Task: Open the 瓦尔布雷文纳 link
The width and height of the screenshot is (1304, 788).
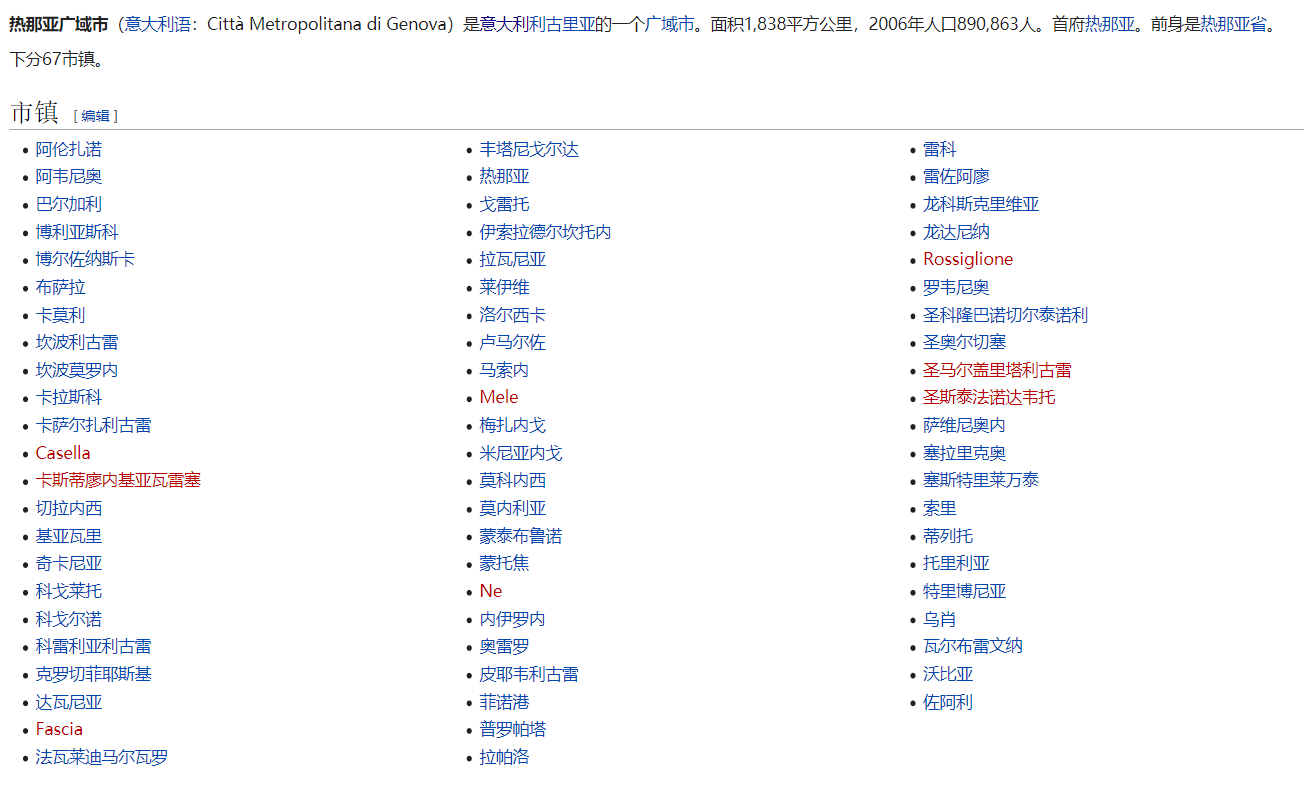Action: (x=973, y=647)
